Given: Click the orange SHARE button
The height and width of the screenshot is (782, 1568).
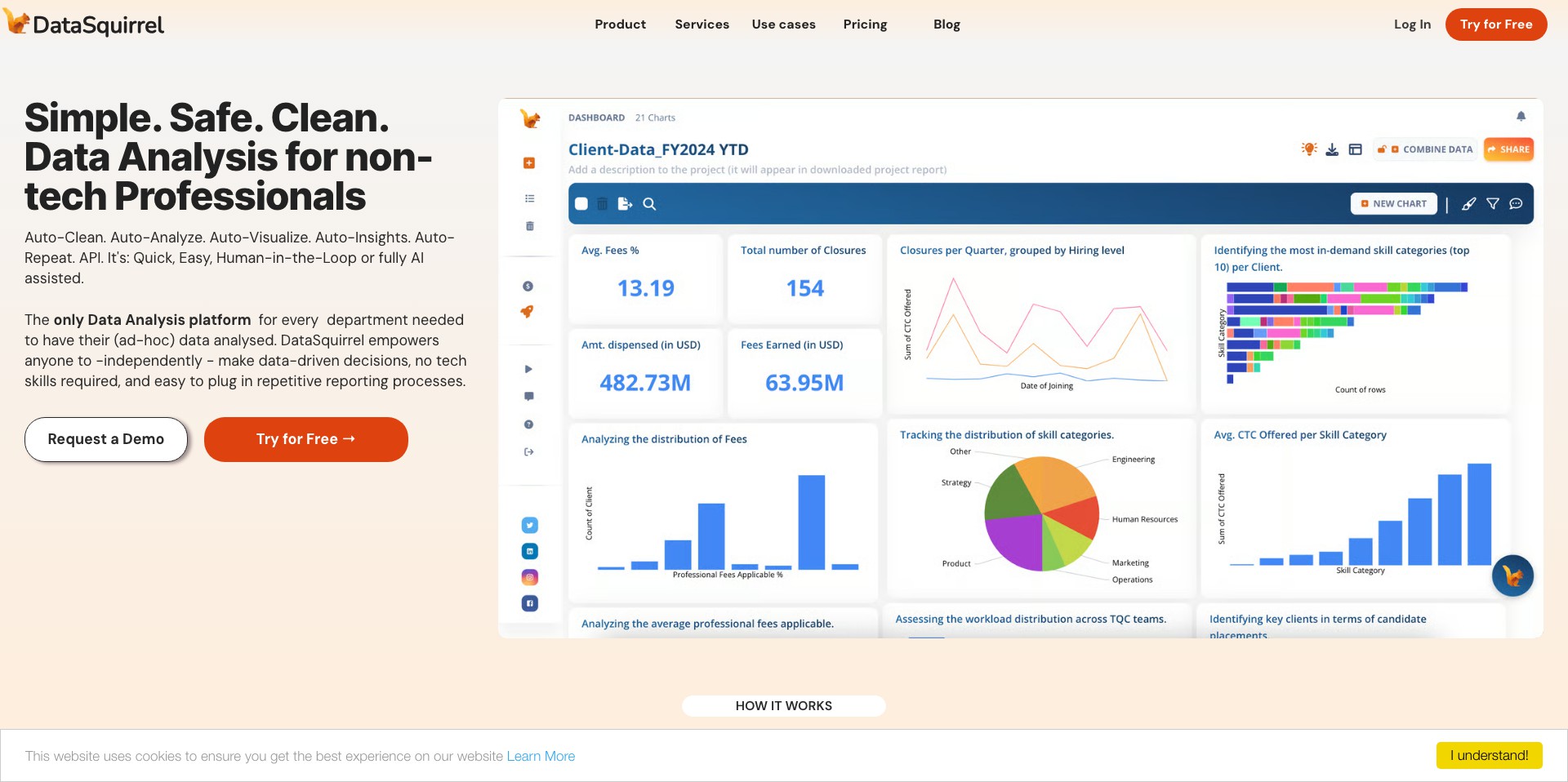Looking at the screenshot, I should (1508, 149).
